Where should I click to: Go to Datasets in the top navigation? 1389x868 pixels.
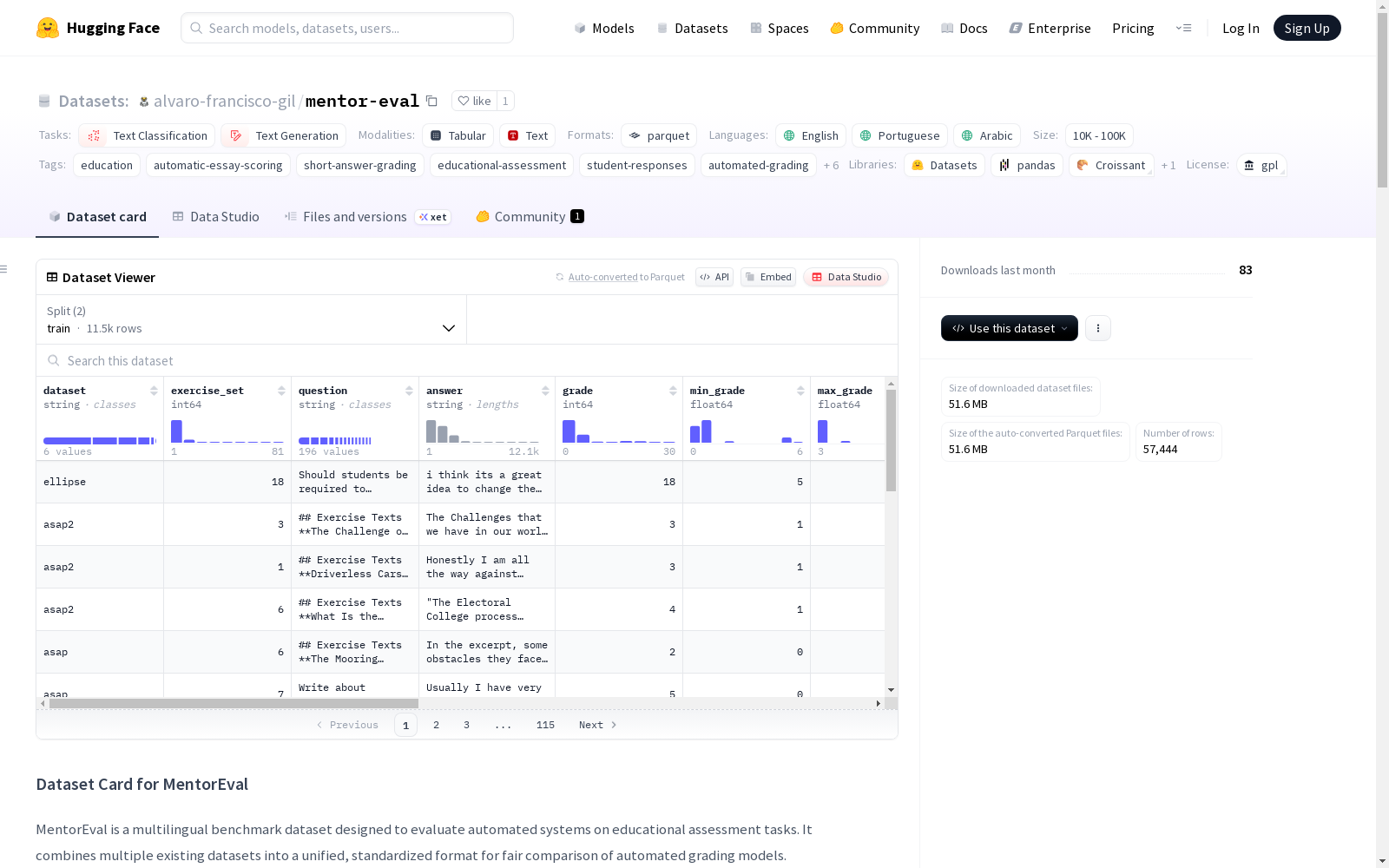[x=692, y=28]
